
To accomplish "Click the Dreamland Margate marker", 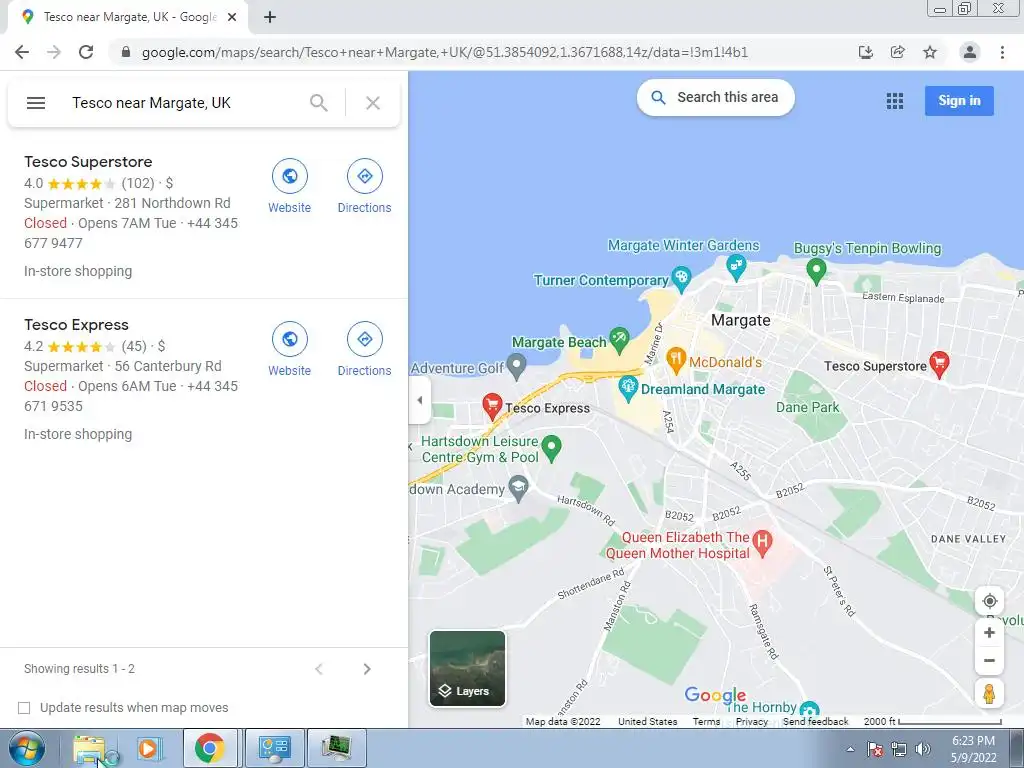I will coord(628,388).
